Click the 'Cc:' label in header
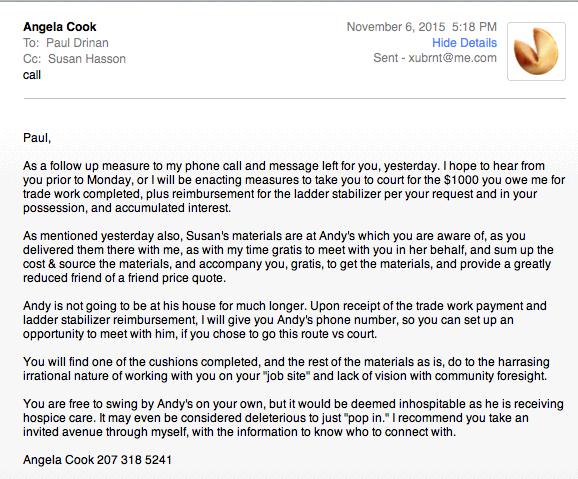The image size is (578, 479). click(32, 59)
